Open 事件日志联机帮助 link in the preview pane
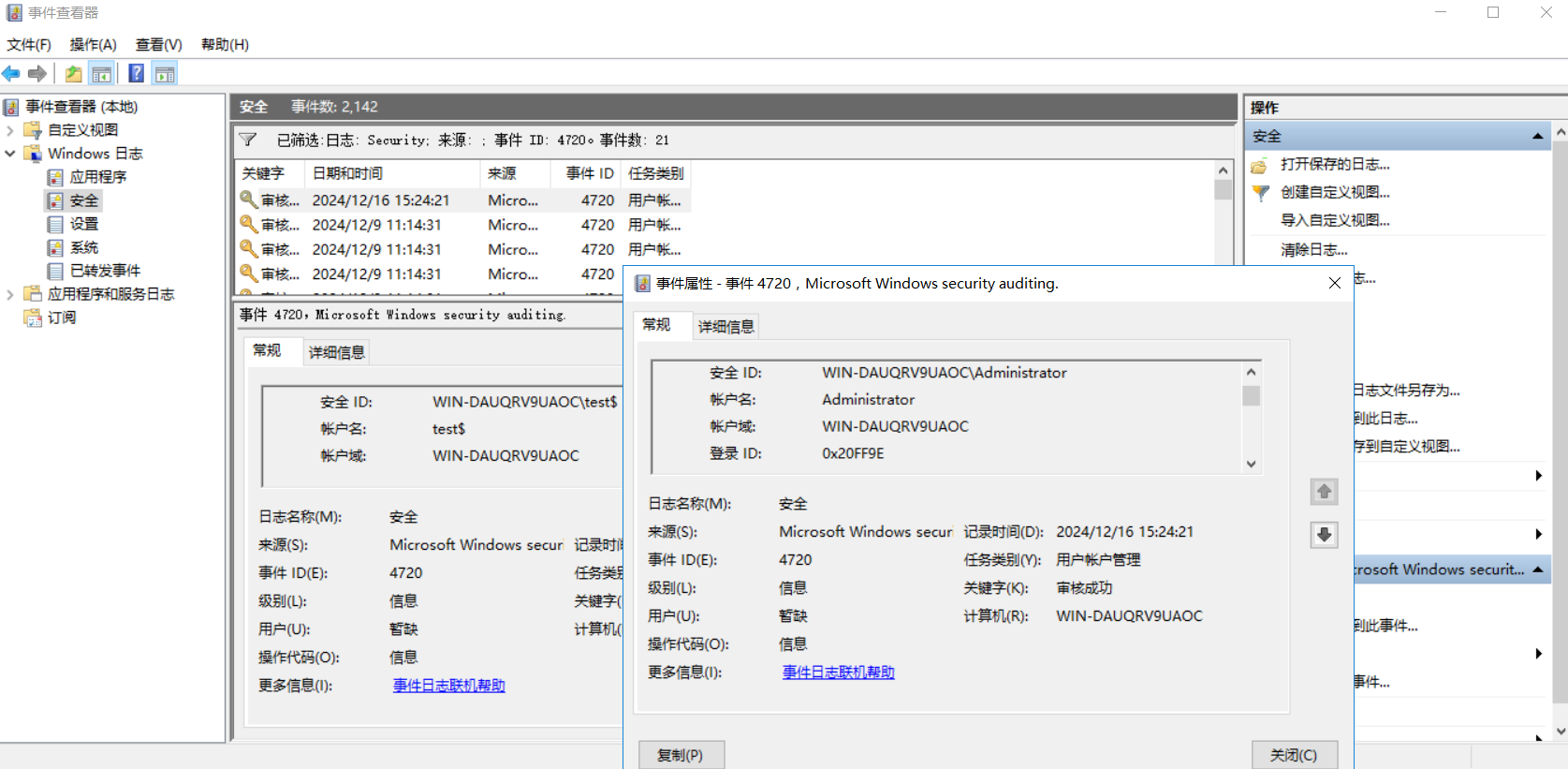 pyautogui.click(x=449, y=686)
